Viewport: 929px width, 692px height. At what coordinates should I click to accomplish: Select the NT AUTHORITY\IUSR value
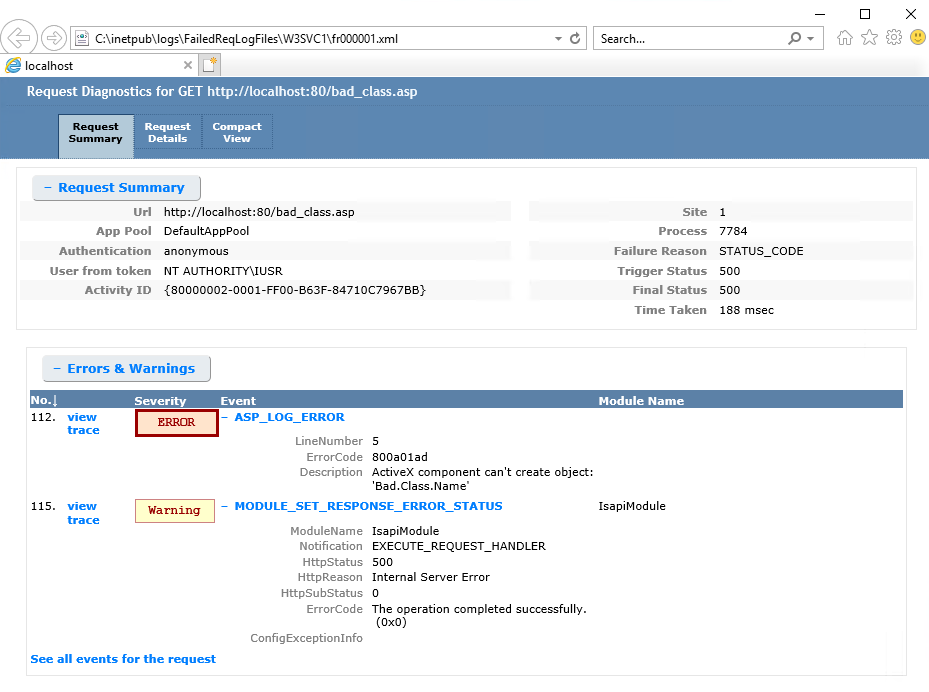click(223, 271)
